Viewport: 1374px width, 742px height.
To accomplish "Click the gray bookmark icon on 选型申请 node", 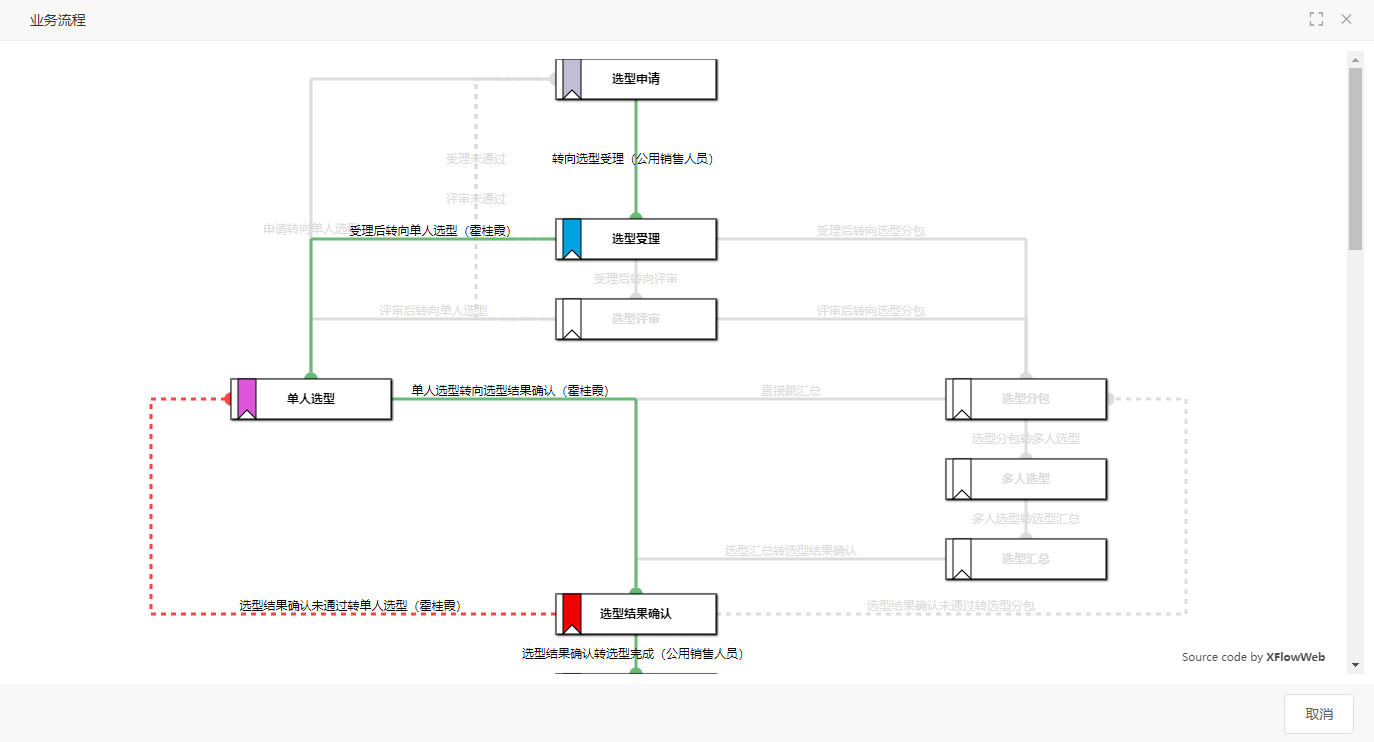I will point(571,79).
